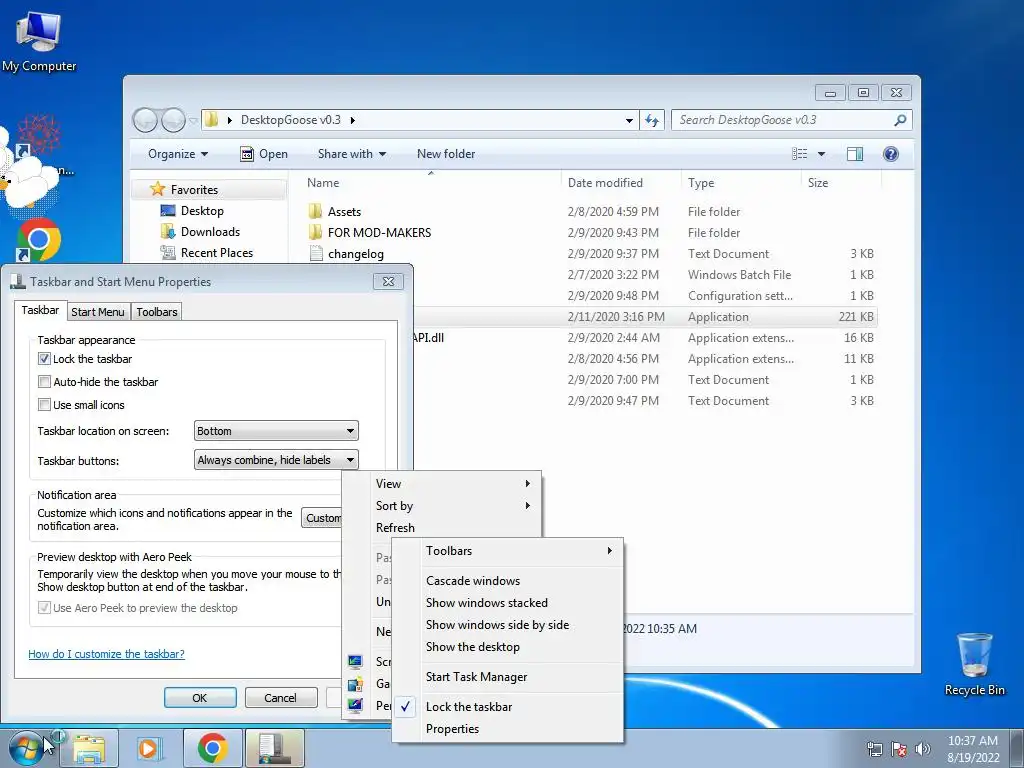Click Open in Explorer toolbar
The height and width of the screenshot is (768, 1024).
click(x=264, y=154)
